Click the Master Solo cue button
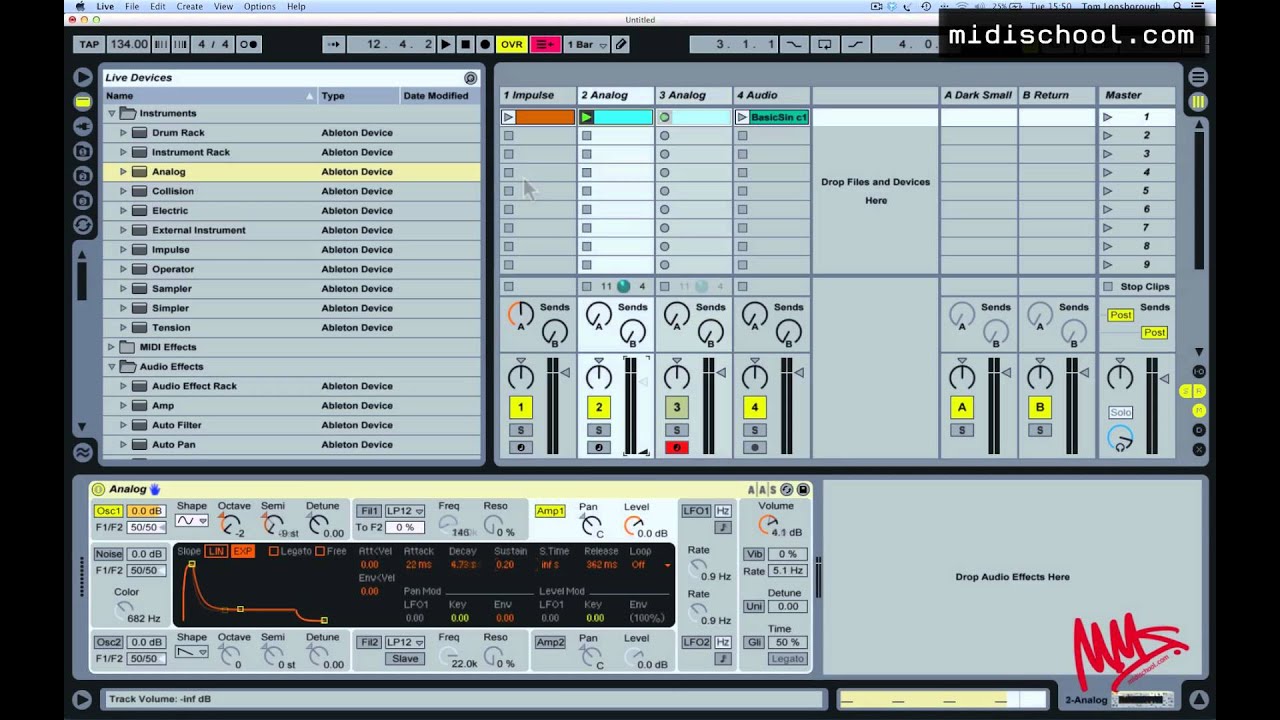The image size is (1280, 720). click(1120, 412)
